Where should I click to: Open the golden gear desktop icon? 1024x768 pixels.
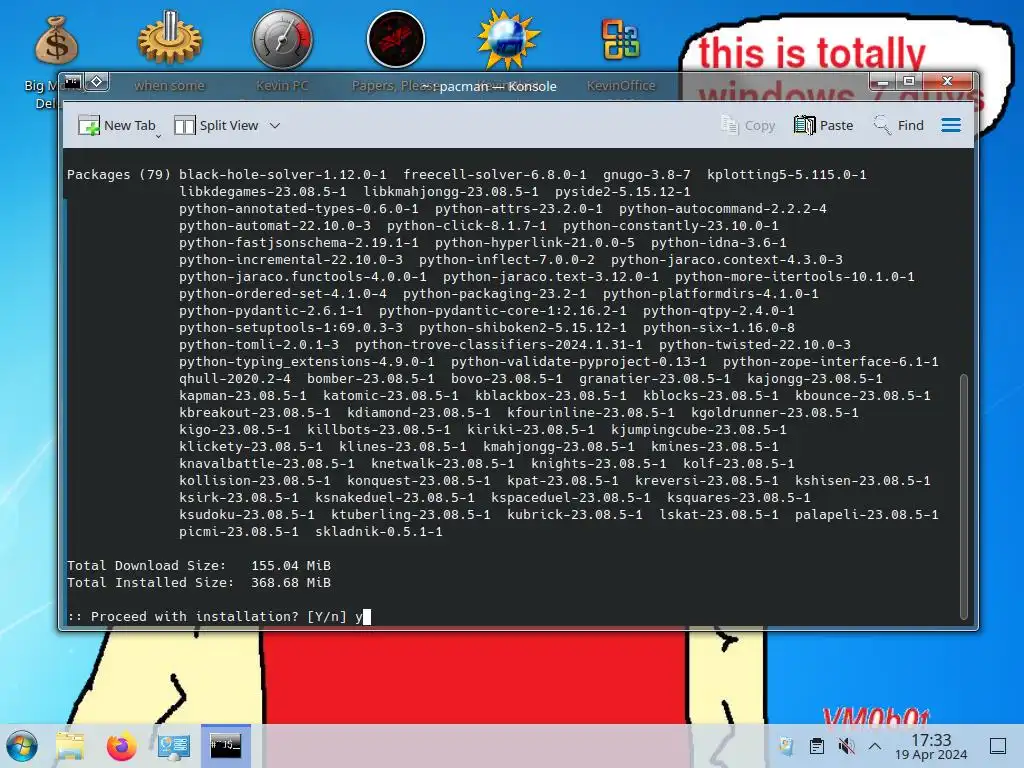169,39
